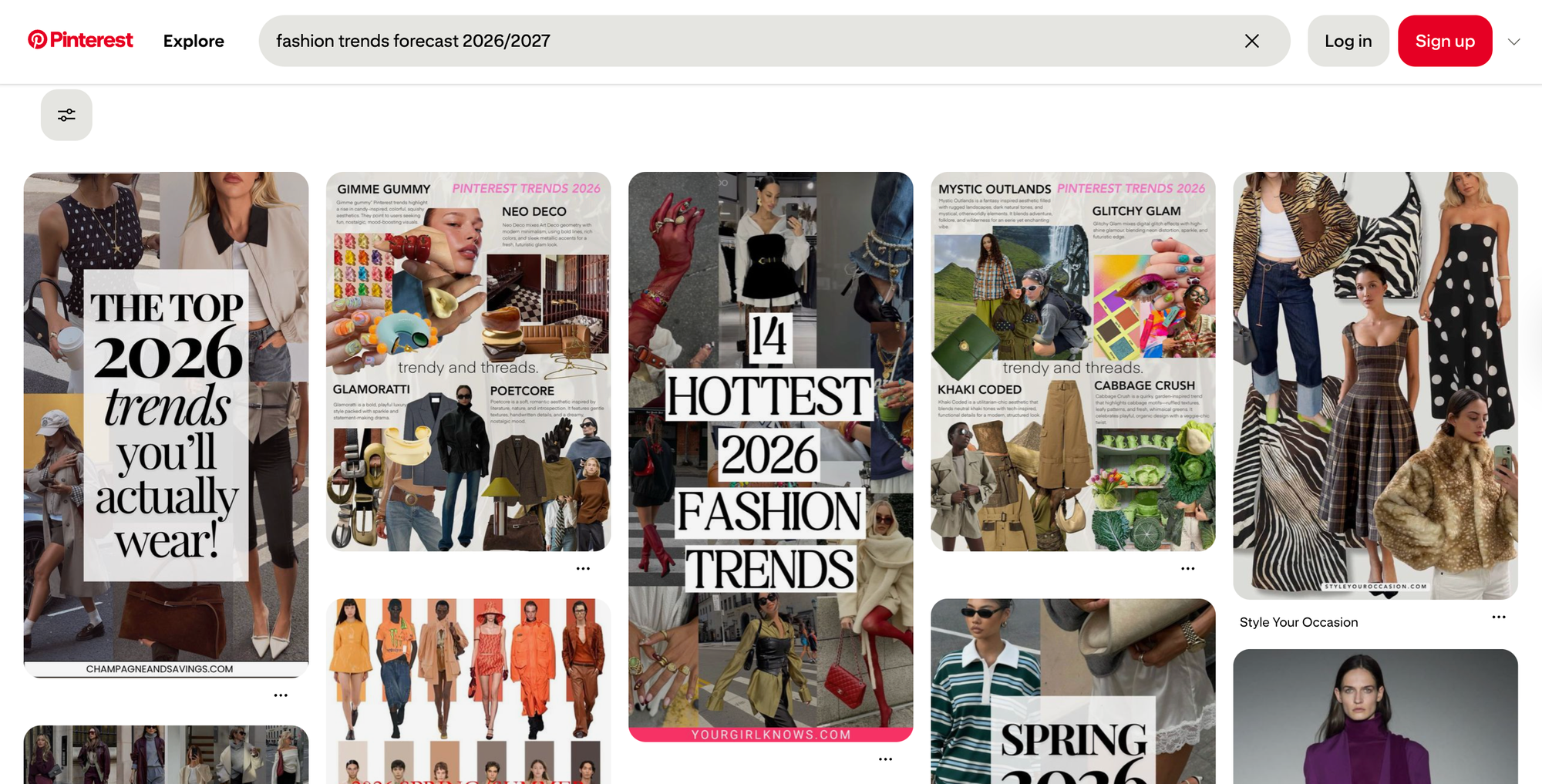The image size is (1542, 784).
Task: Click the Sign up button
Action: tap(1444, 41)
